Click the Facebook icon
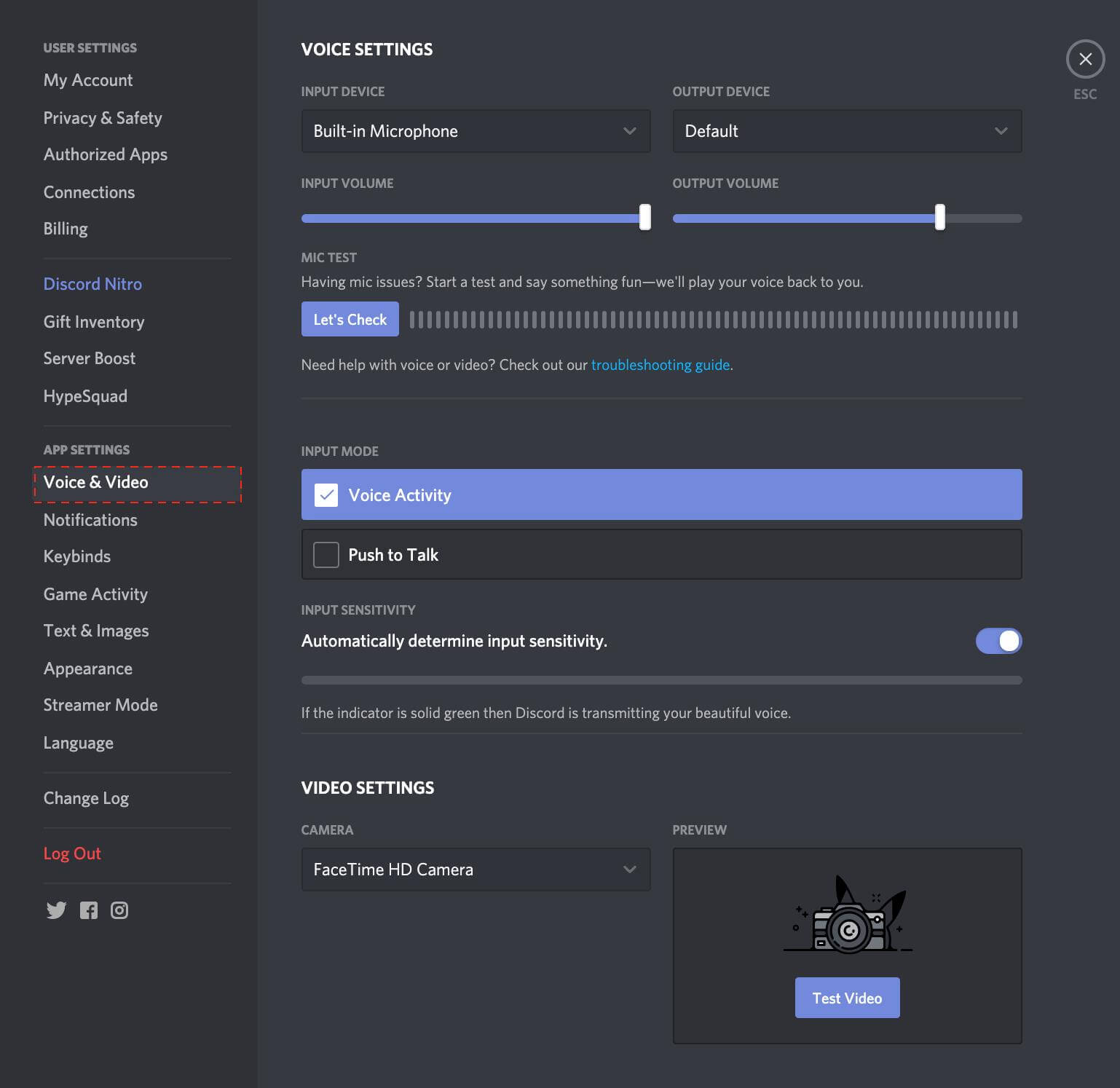Image resolution: width=1120 pixels, height=1088 pixels. [x=89, y=910]
